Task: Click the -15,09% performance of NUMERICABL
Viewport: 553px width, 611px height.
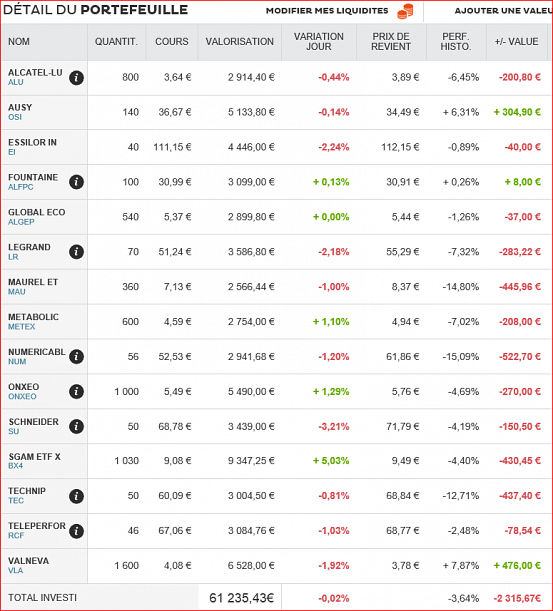Action: tap(461, 357)
